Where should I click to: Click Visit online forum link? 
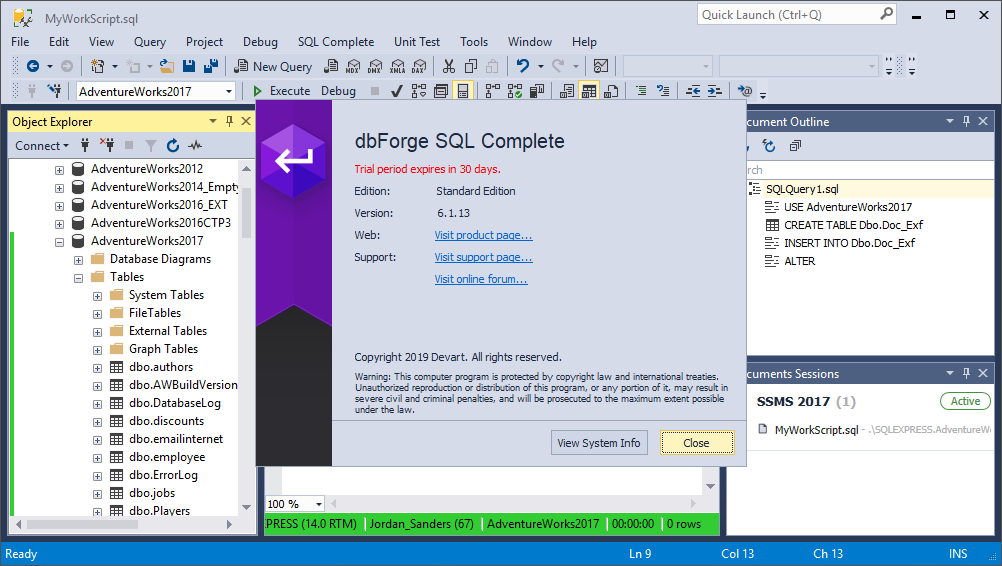point(481,279)
